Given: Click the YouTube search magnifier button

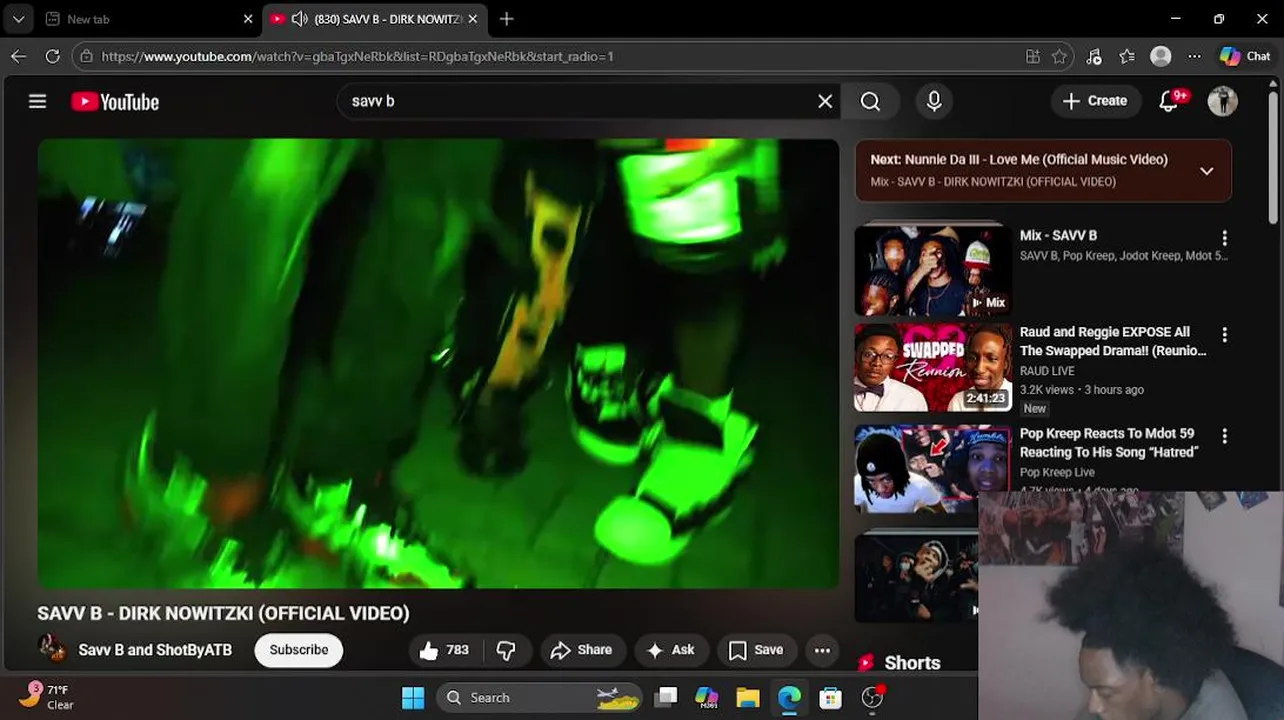Looking at the screenshot, I should (x=870, y=101).
